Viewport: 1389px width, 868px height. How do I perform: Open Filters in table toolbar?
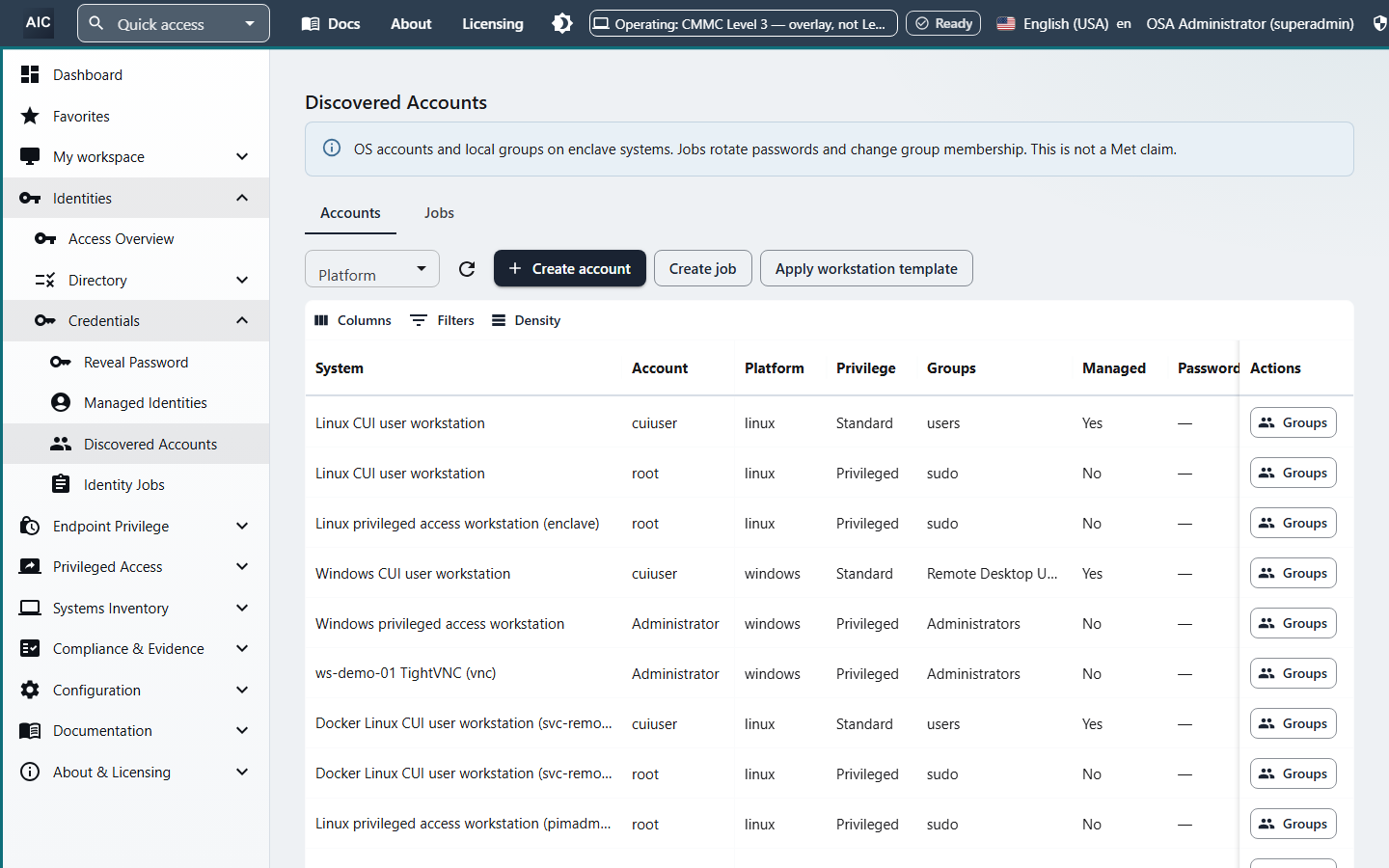click(443, 320)
